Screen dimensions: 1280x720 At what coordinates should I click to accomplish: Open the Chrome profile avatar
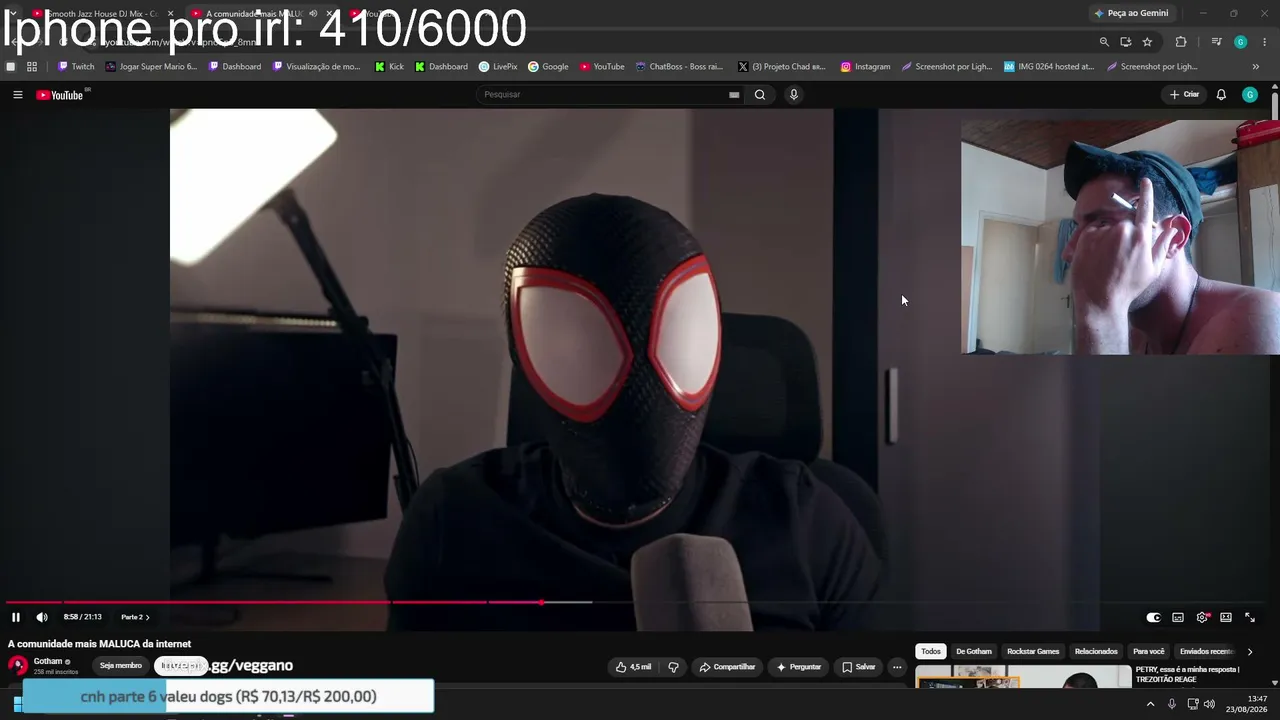click(x=1240, y=42)
